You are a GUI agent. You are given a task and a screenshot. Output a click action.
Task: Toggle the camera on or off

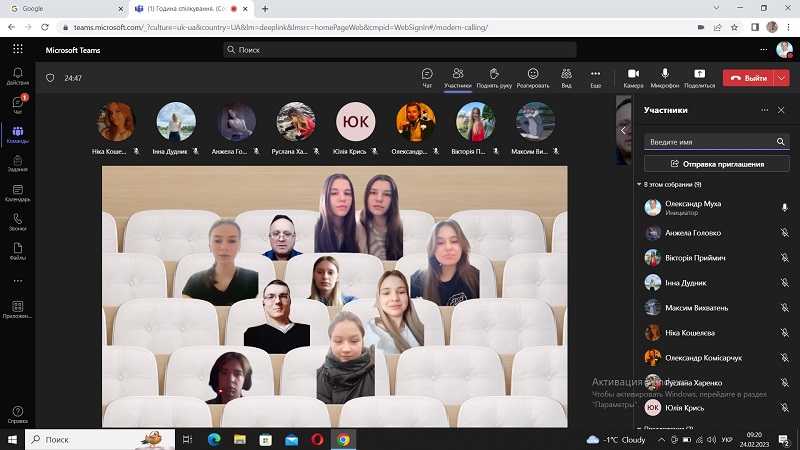[633, 77]
